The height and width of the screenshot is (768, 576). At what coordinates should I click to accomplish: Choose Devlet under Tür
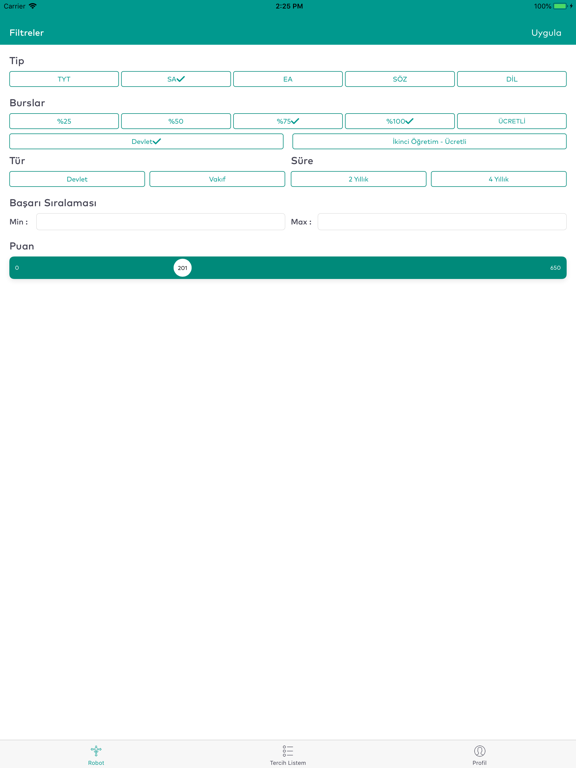(77, 179)
